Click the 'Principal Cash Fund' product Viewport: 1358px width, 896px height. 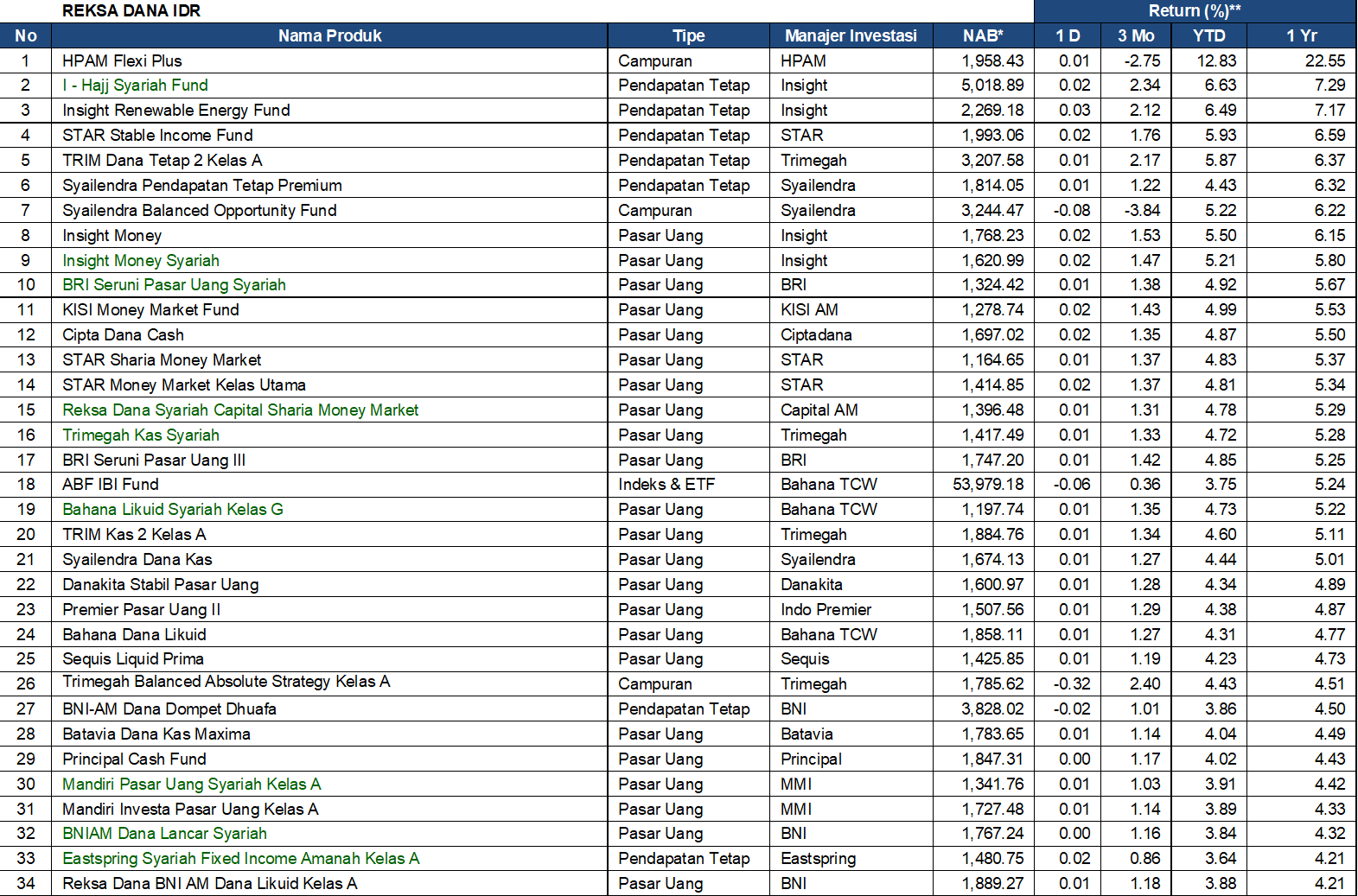134,759
